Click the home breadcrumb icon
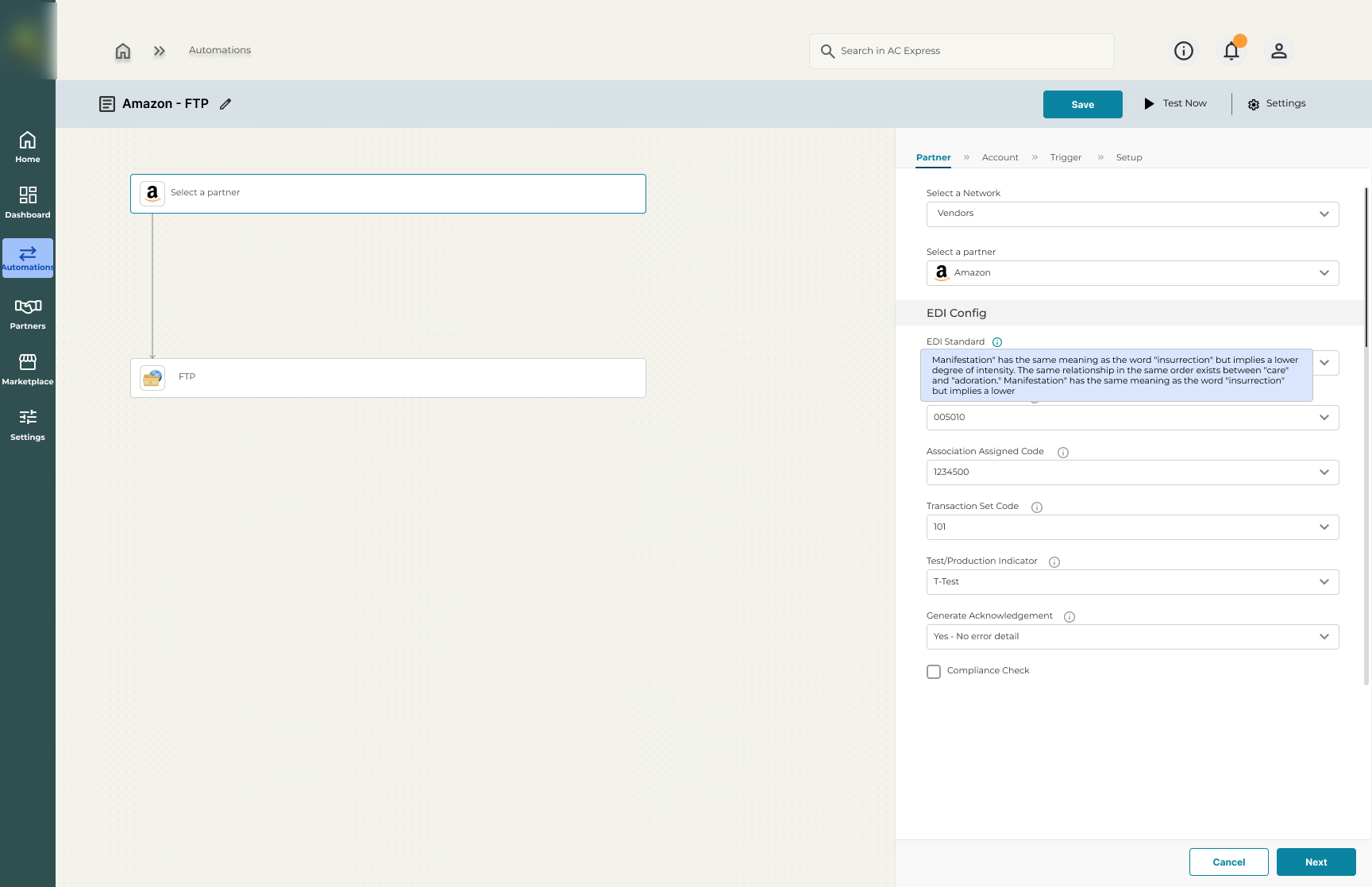The image size is (1372, 887). coord(122,52)
